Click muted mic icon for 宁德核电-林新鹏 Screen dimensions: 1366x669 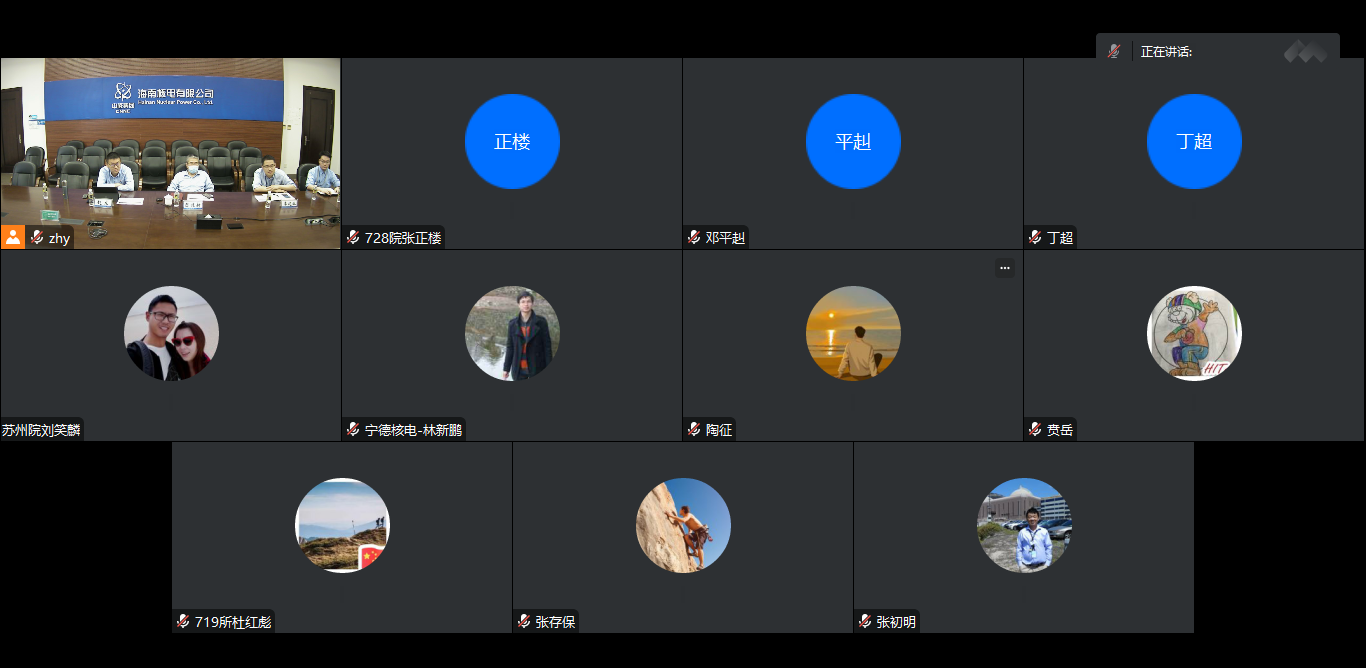tap(353, 430)
